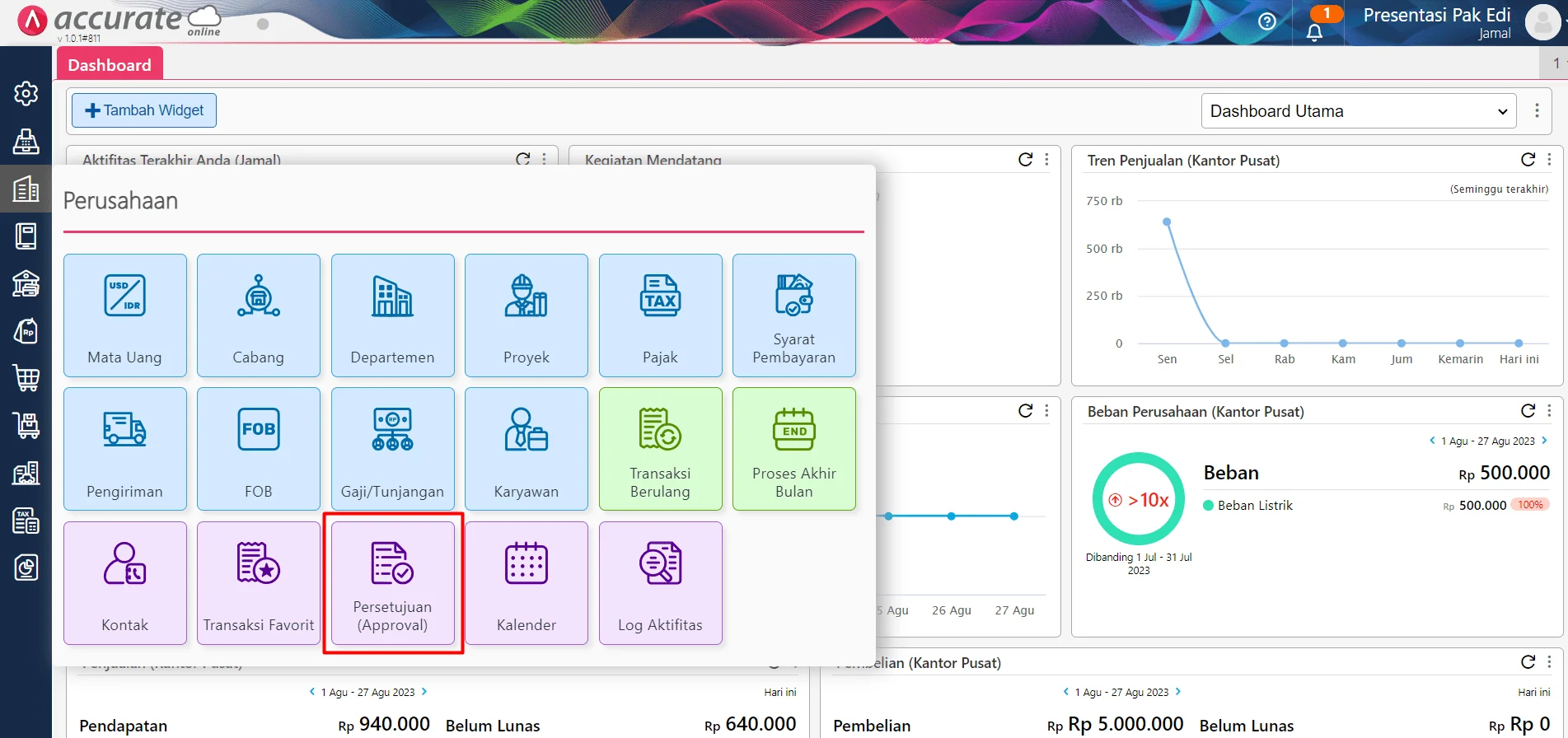Open the Karyawan employee tile

point(526,449)
